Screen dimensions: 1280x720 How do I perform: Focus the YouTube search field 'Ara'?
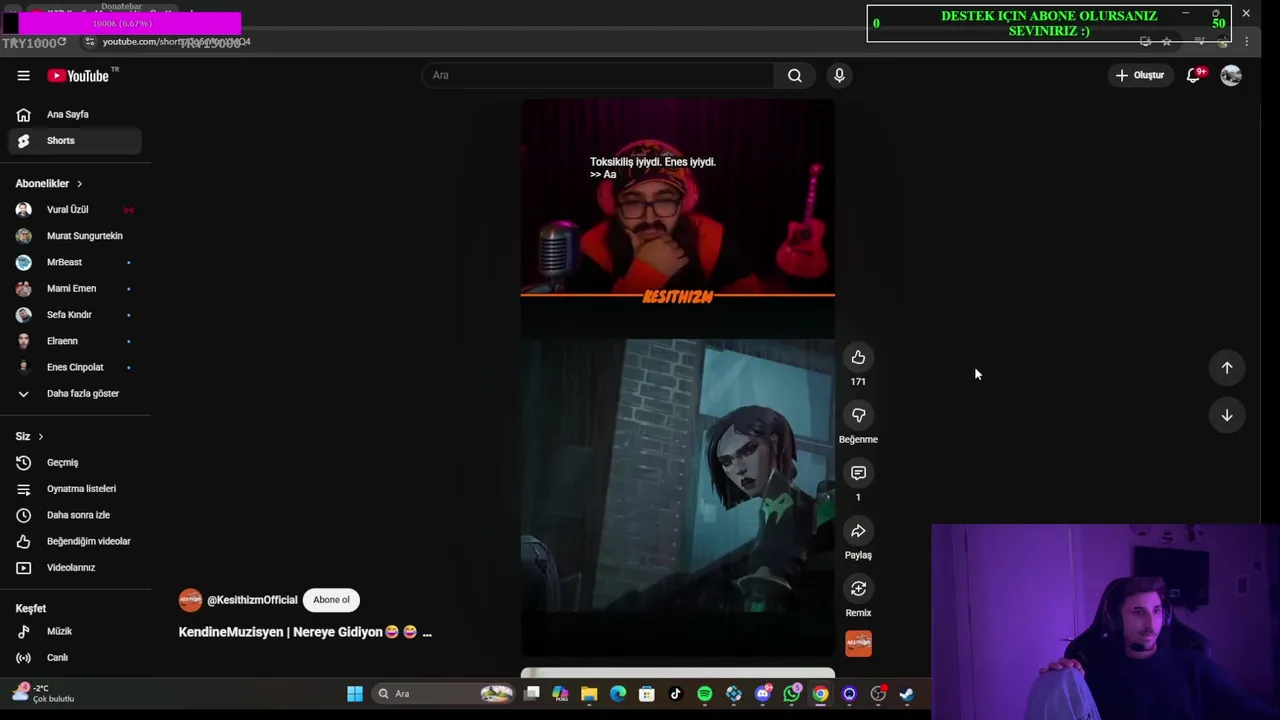pyautogui.click(x=598, y=75)
